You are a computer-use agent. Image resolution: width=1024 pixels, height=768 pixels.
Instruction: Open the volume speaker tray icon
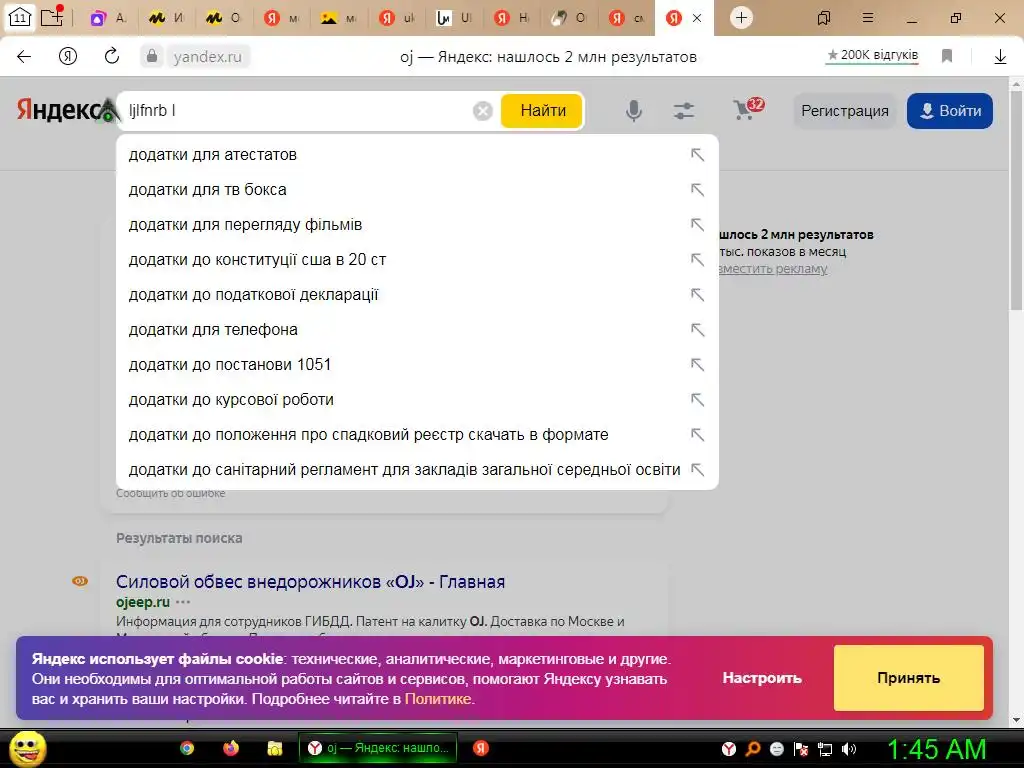coord(848,749)
